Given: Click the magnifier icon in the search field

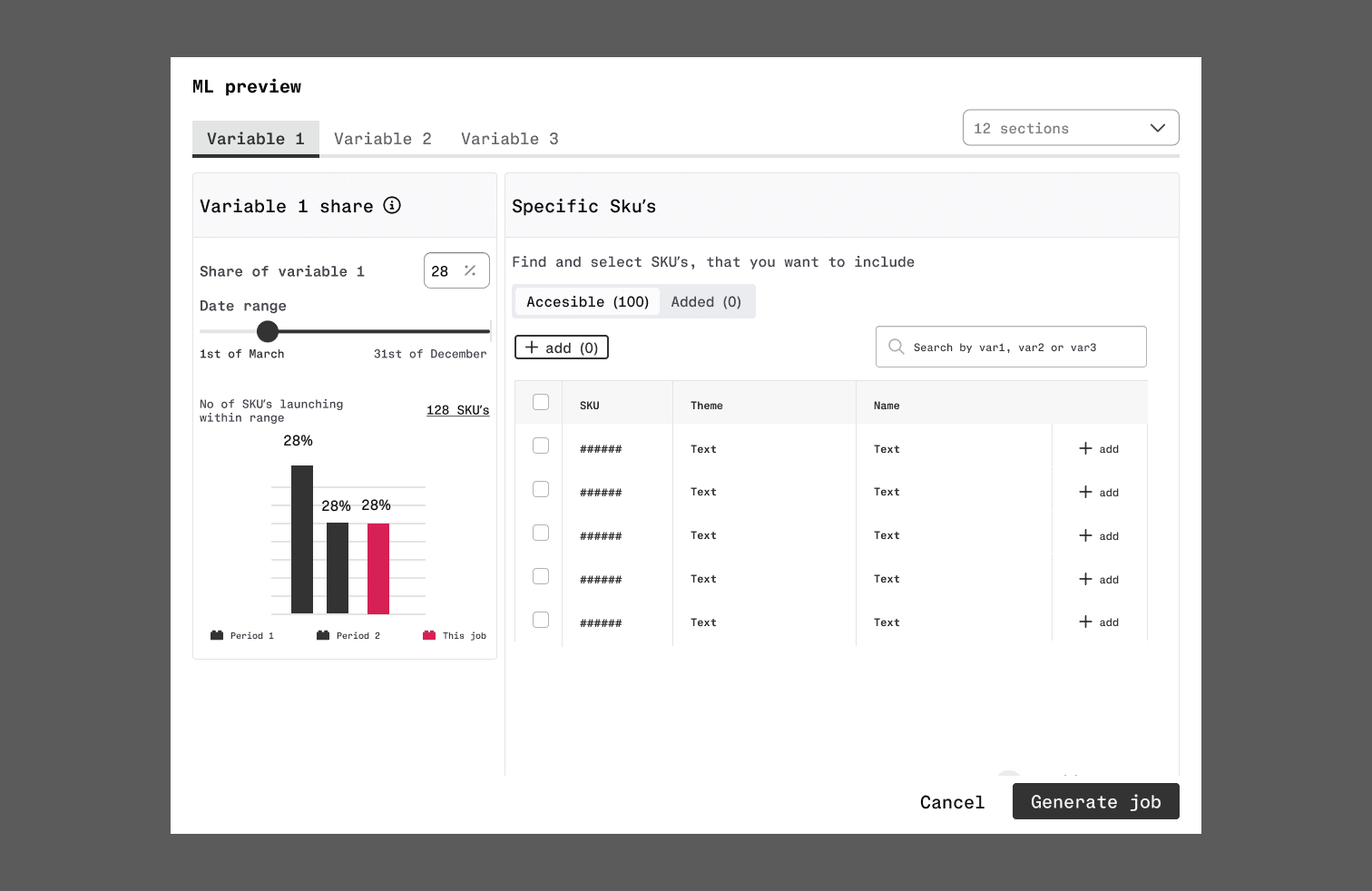Looking at the screenshot, I should point(897,347).
